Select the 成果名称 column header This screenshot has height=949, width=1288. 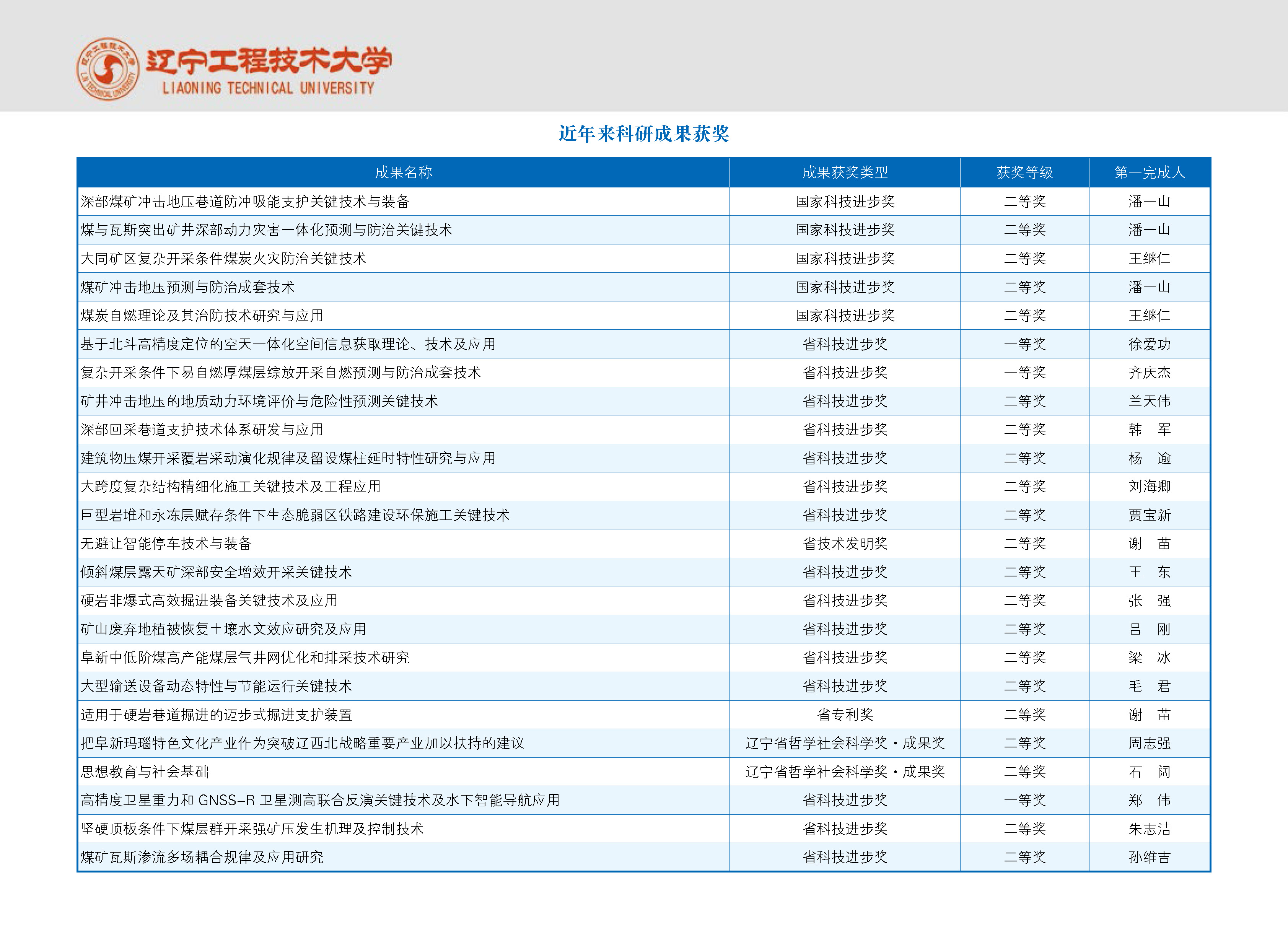[x=403, y=173]
